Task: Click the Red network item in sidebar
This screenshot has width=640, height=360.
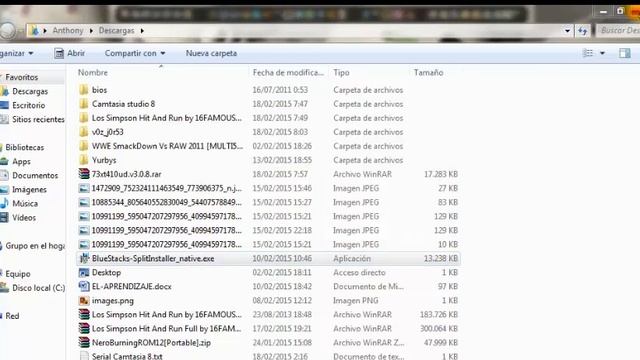Action: tap(12, 316)
